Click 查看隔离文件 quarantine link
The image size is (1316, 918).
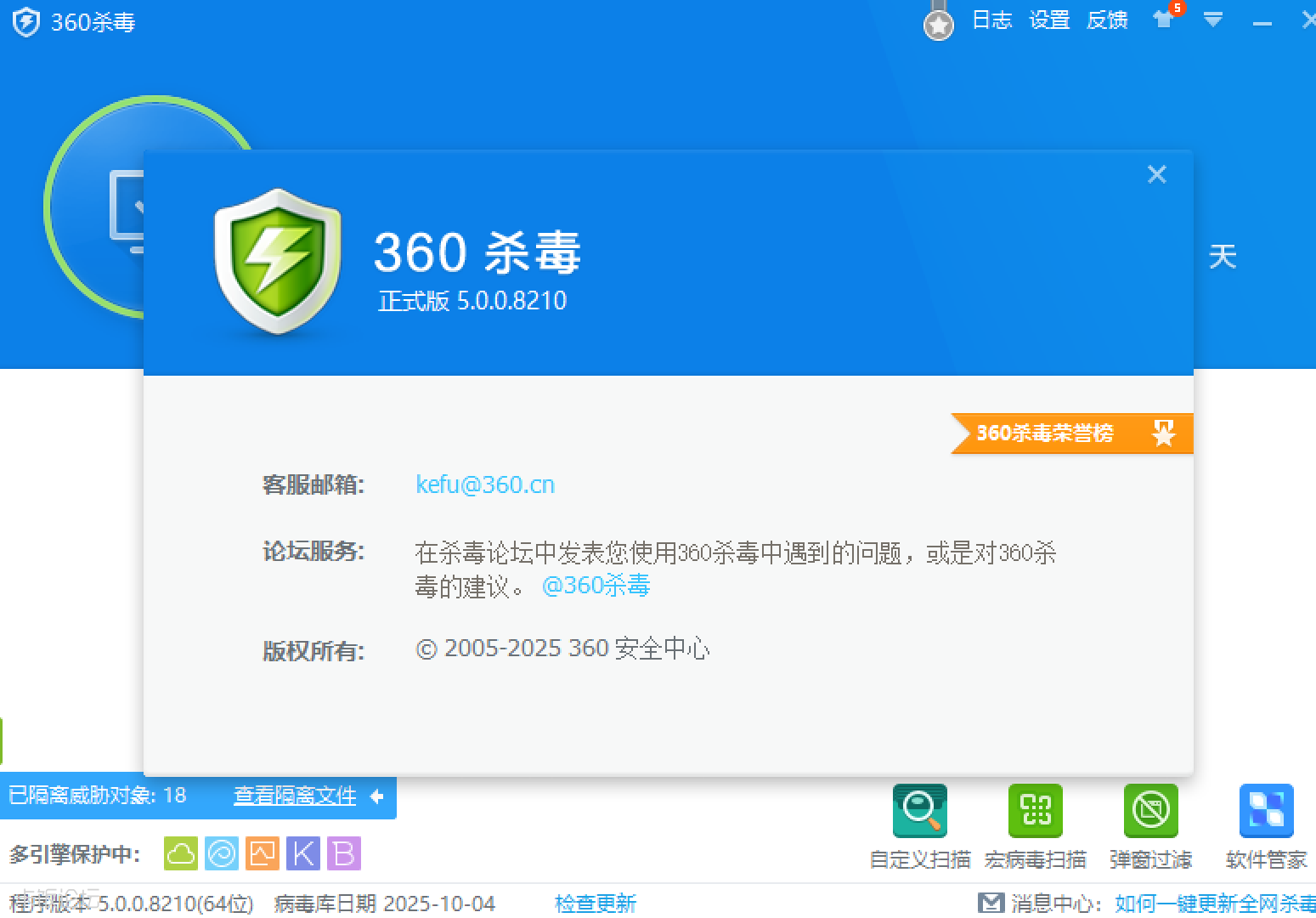pos(295,796)
